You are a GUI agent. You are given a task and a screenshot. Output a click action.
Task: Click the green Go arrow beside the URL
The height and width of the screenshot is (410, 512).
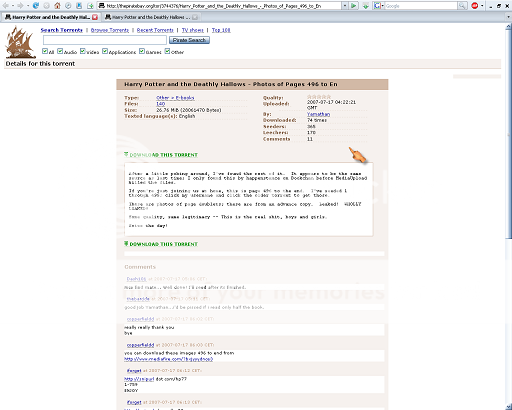pyautogui.click(x=353, y=6)
